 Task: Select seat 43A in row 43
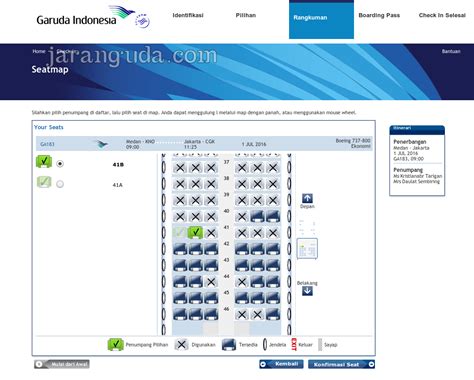click(x=180, y=265)
